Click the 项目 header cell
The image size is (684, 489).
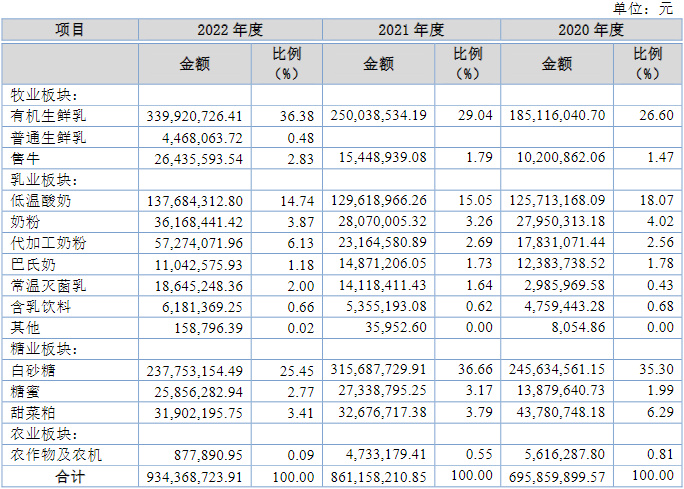70,30
